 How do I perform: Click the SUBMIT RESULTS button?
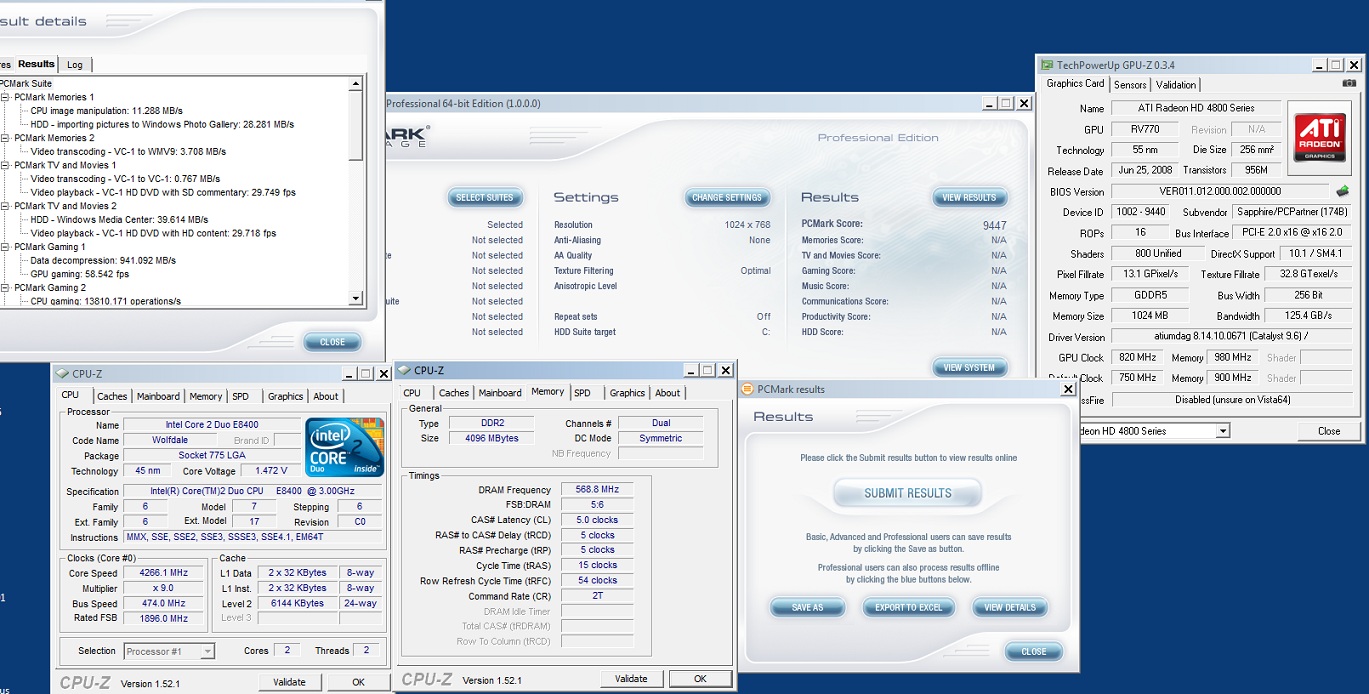pos(907,493)
